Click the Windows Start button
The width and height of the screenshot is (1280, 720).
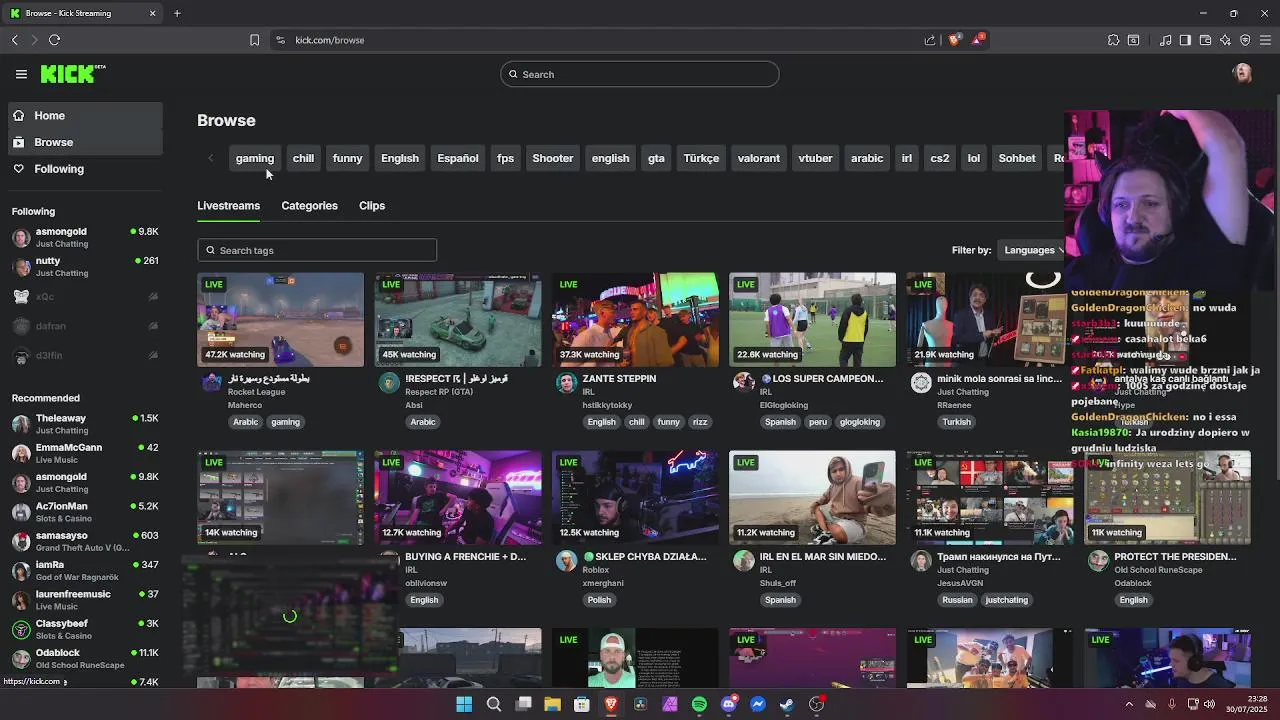click(464, 704)
